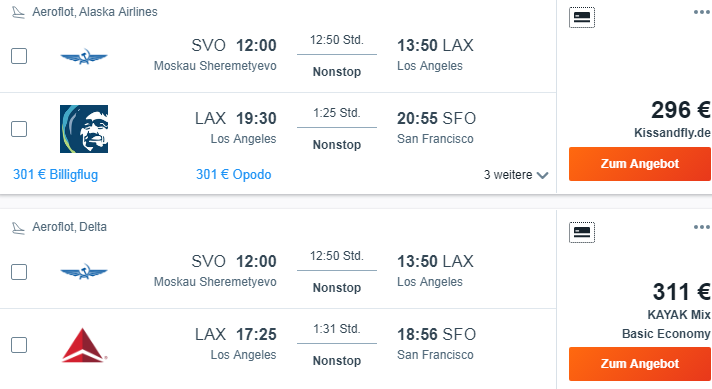
Task: Click the 296 € price
Action: coord(681,110)
